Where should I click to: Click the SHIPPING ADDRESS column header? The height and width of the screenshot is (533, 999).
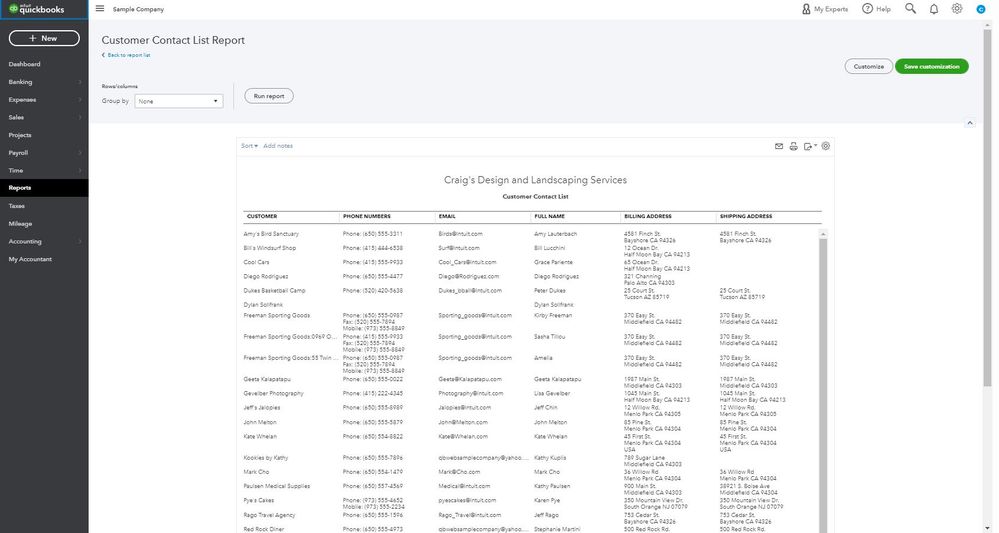745,217
